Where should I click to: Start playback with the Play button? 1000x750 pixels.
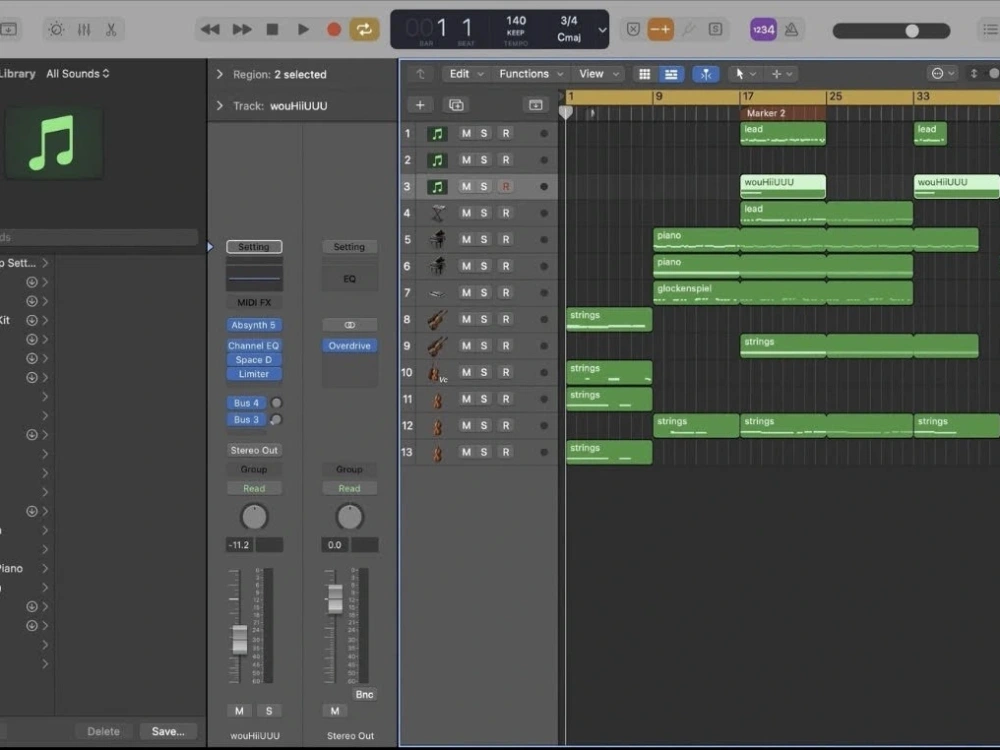point(303,29)
